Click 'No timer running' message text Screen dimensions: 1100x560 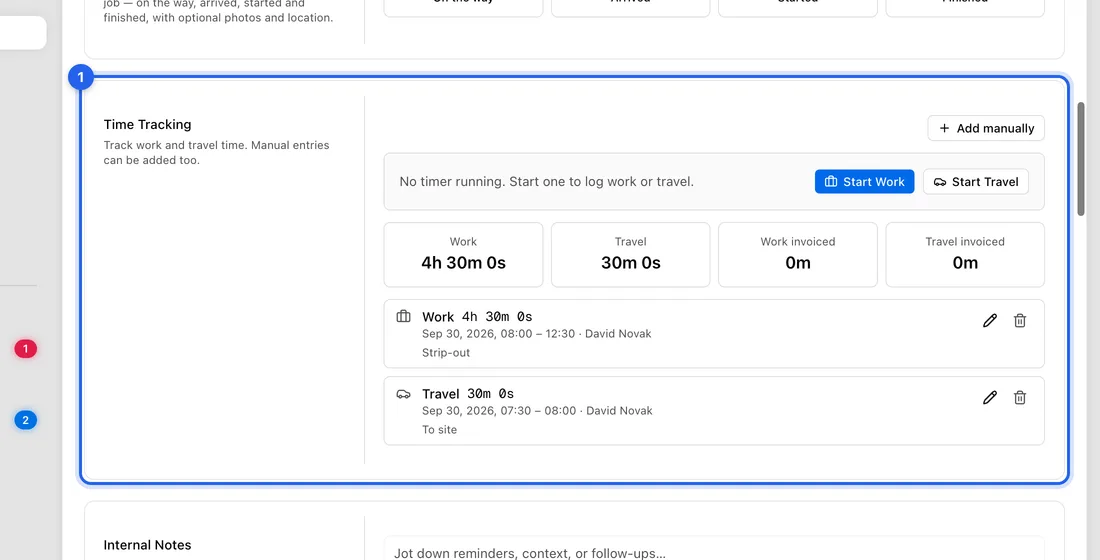546,182
